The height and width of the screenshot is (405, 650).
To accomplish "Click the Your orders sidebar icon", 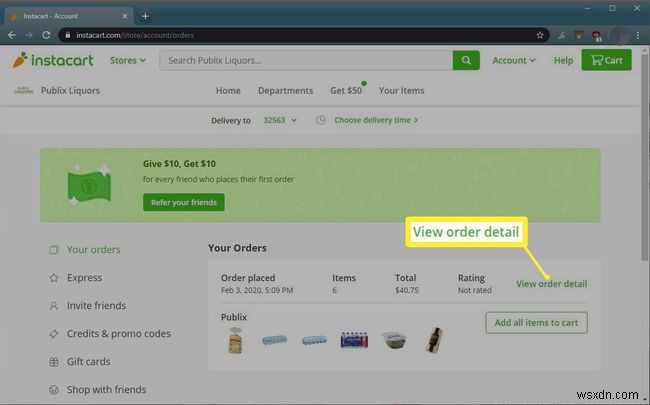I will [x=53, y=250].
